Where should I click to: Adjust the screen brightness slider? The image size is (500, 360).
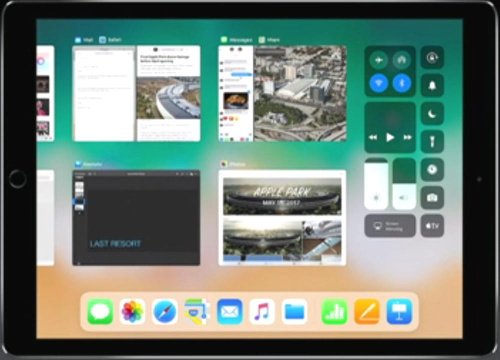click(x=376, y=184)
